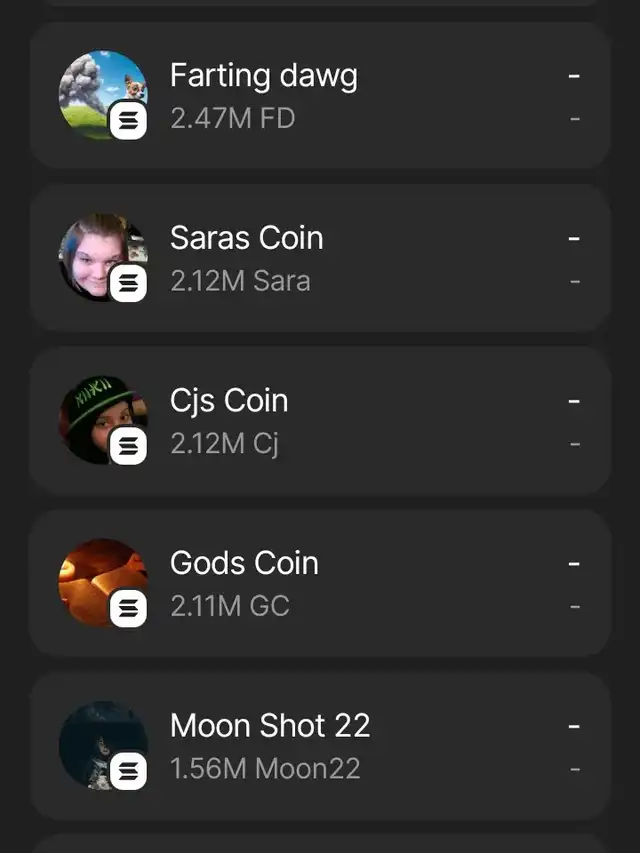Image resolution: width=640 pixels, height=853 pixels.
Task: Click Solana badge on Cjs Coin
Action: coord(128,446)
